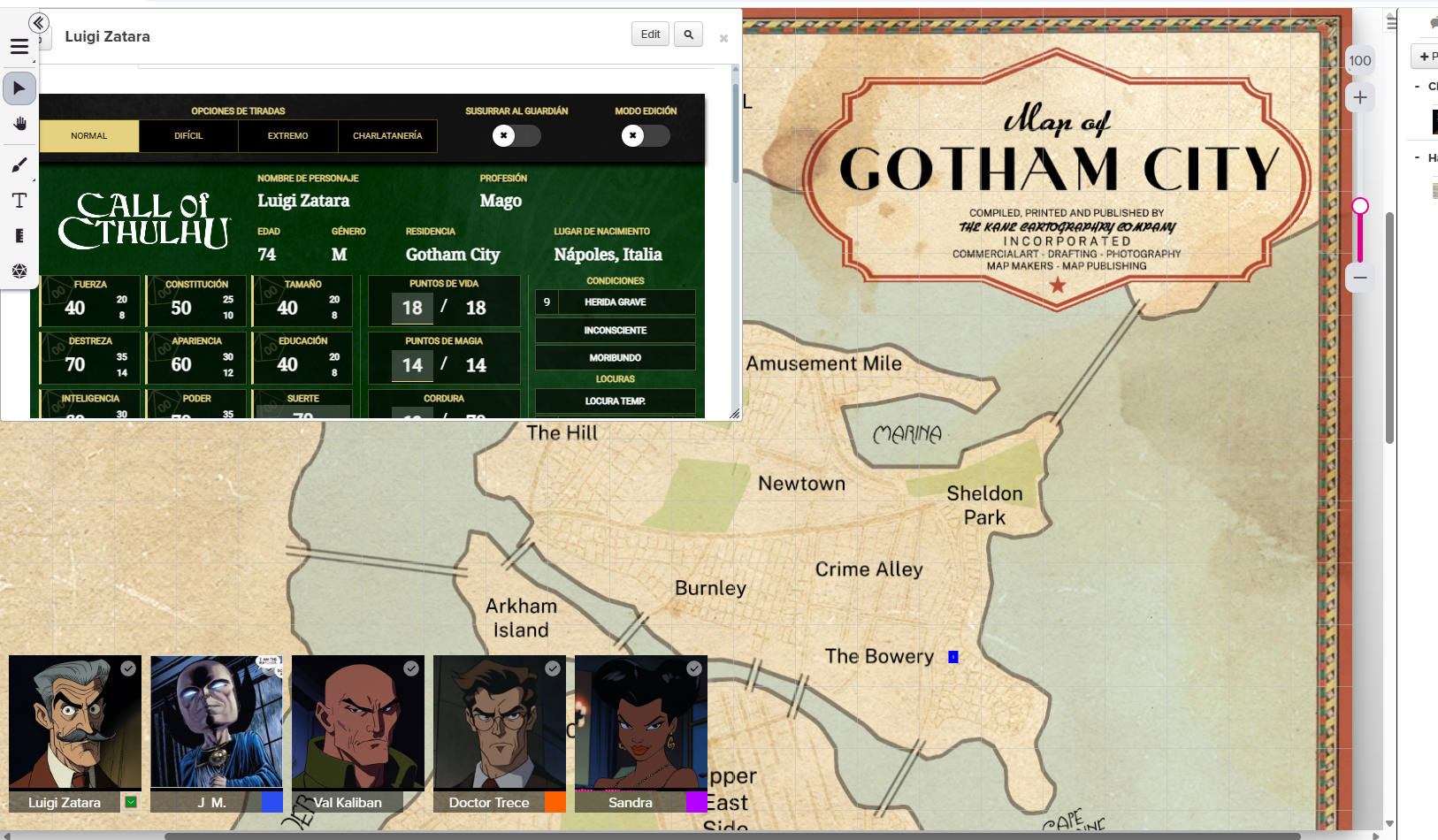This screenshot has width=1438, height=840.
Task: Open the dice rolling tool
Action: pos(19,271)
